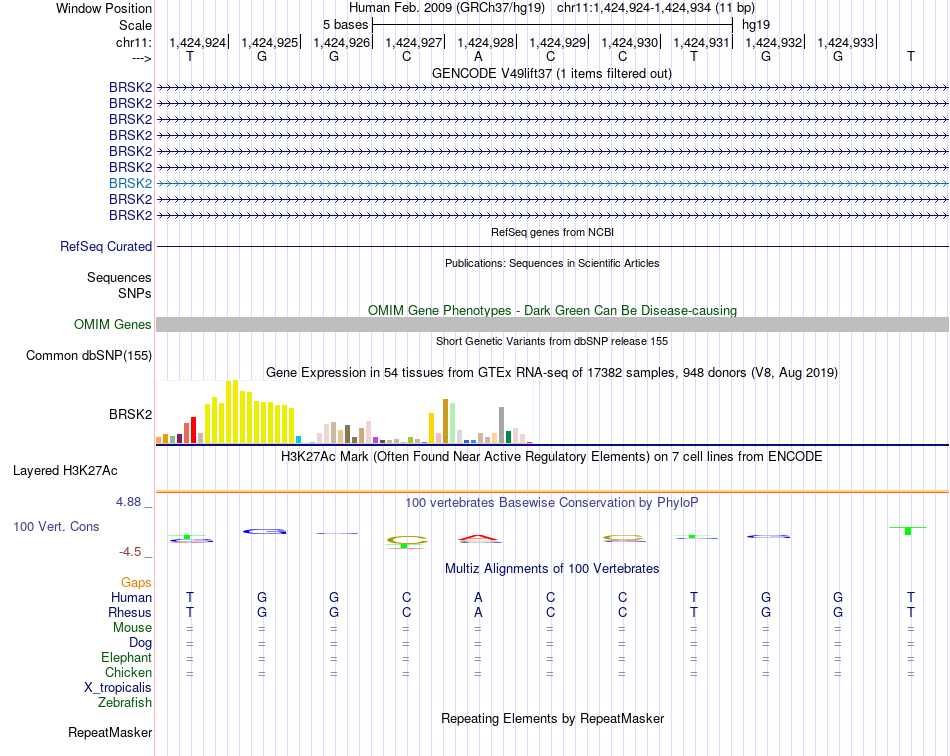Click the X_tropicalis species label

(118, 688)
